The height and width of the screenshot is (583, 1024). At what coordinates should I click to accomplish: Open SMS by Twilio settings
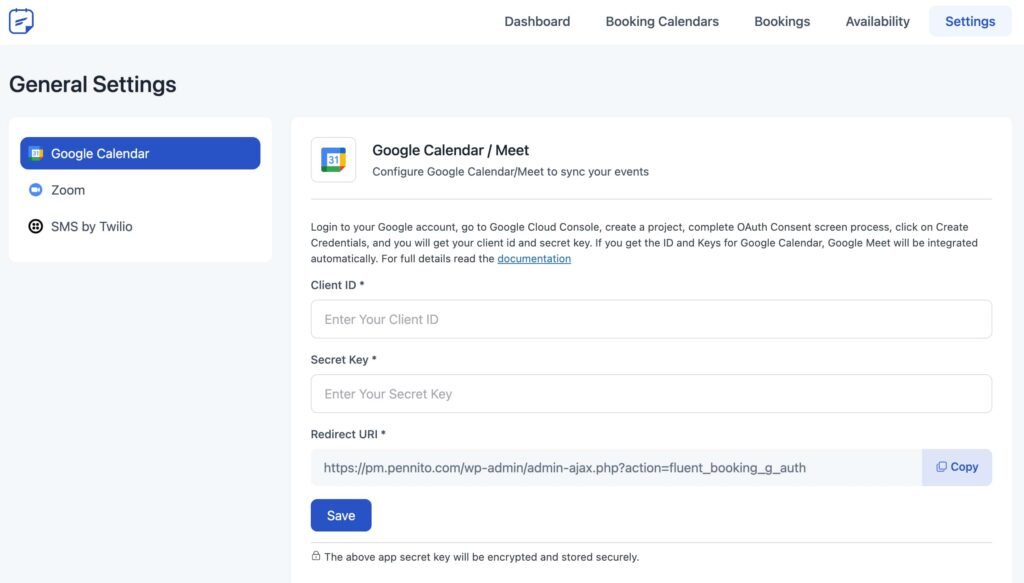pyautogui.click(x=140, y=227)
